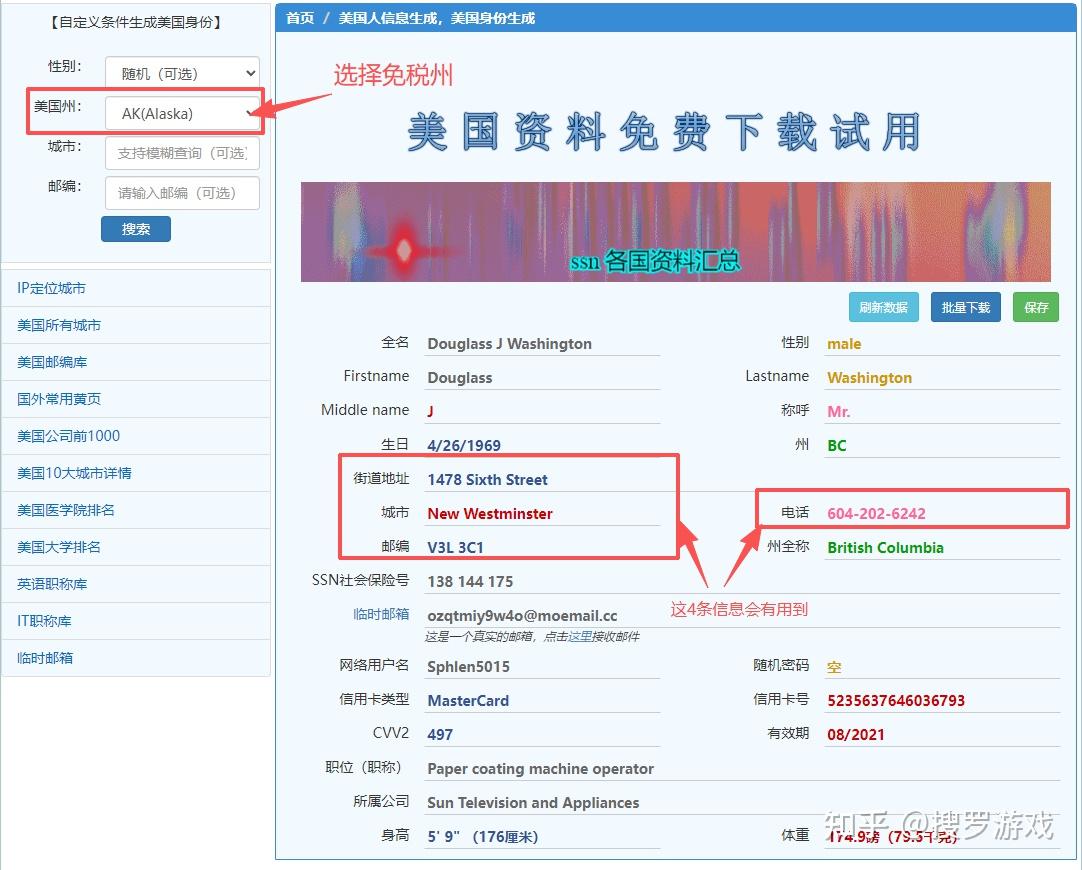Viewport: 1082px width, 870px height.
Task: Select the random password value 空
Action: coord(834,666)
